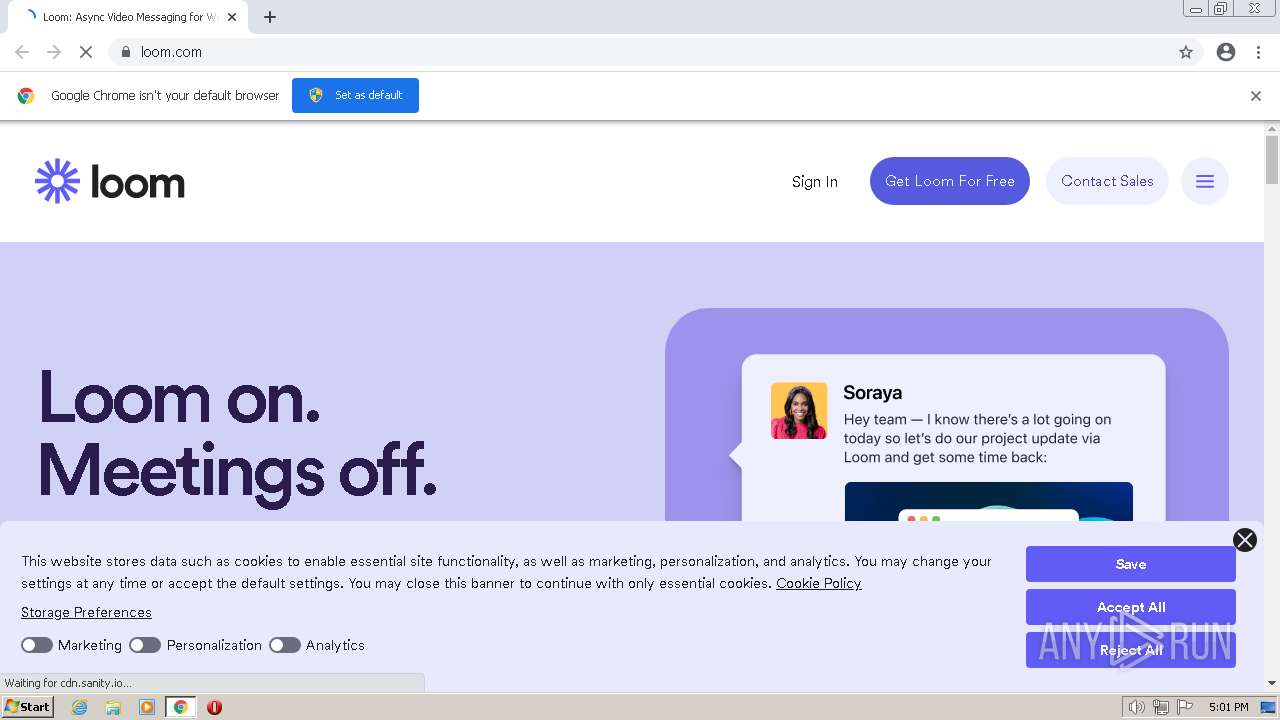
Task: Click Get Loom For Free
Action: coord(950,181)
